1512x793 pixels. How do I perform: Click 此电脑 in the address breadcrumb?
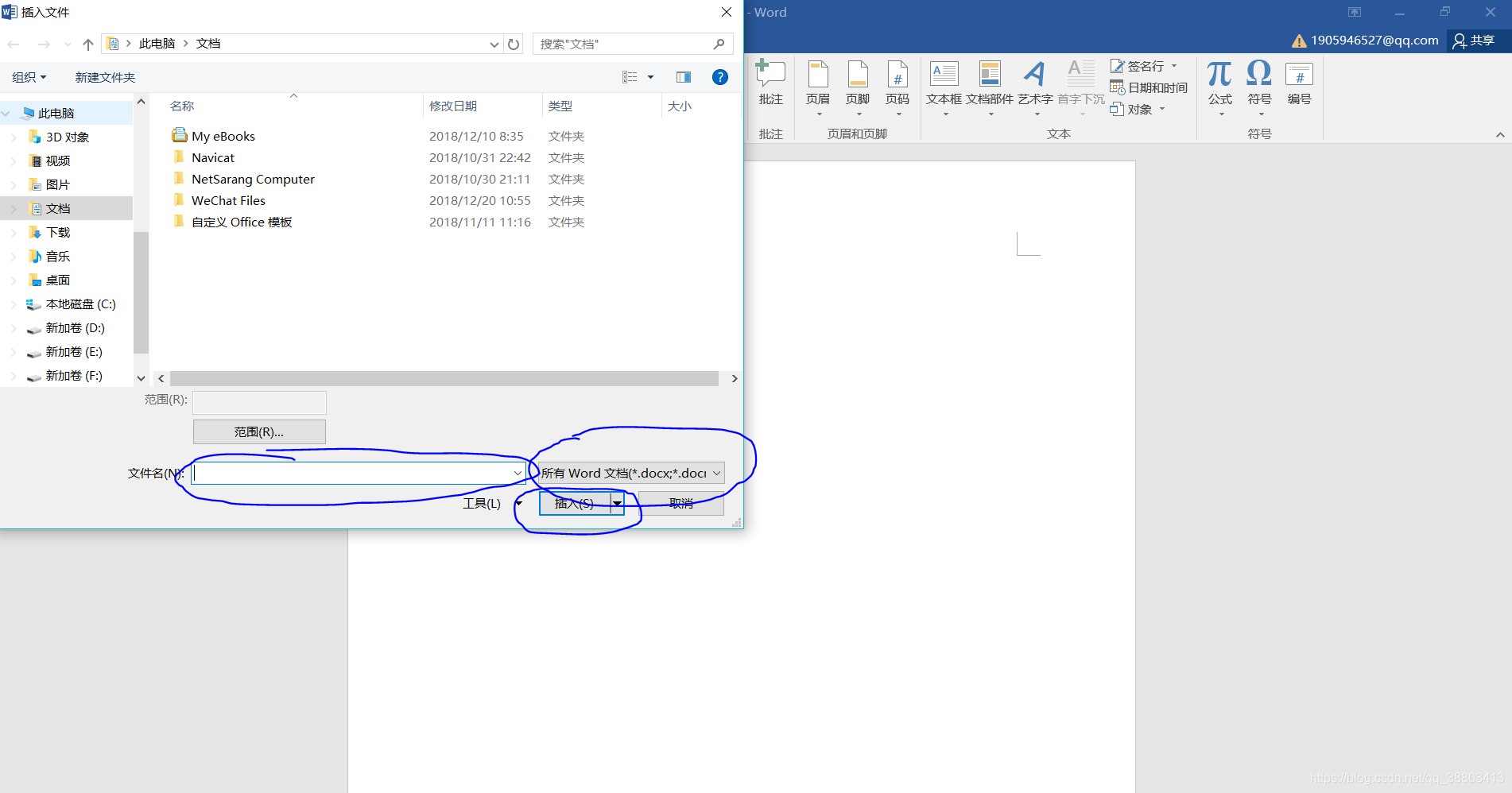click(x=157, y=44)
